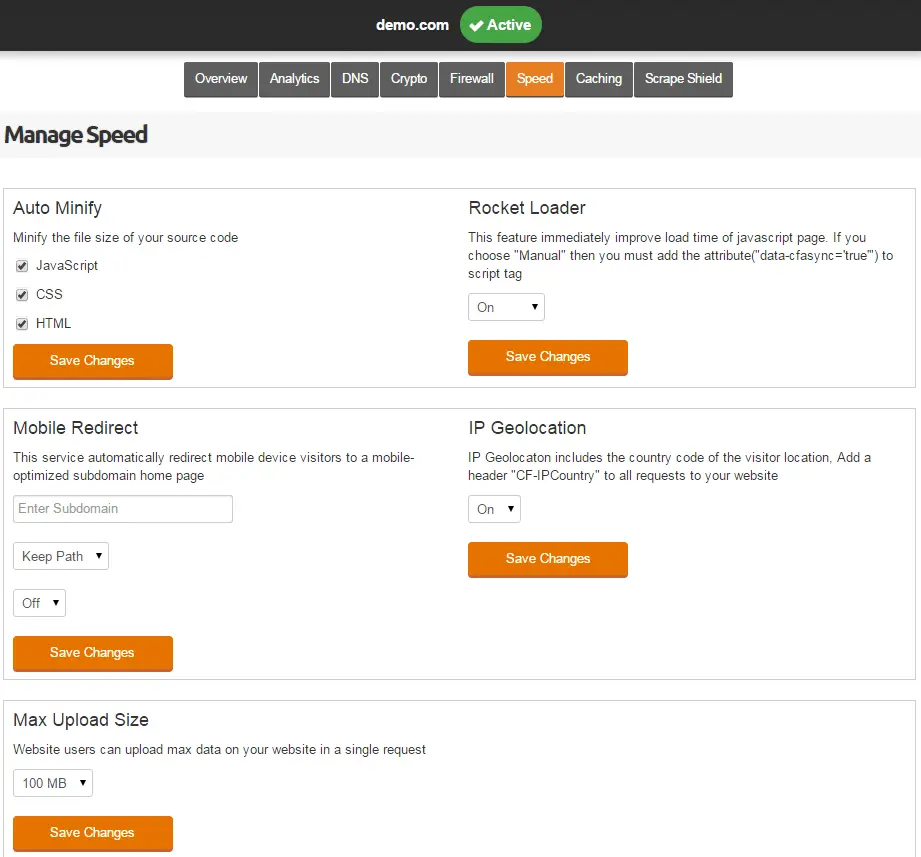Toggle the CSS minify checkbox
Image resolution: width=921 pixels, height=857 pixels.
[22, 295]
